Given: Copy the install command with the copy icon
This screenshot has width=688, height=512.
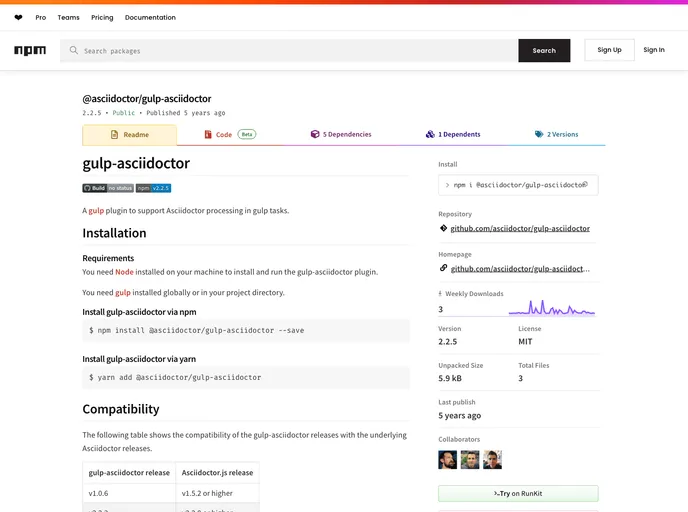Looking at the screenshot, I should pyautogui.click(x=585, y=185).
